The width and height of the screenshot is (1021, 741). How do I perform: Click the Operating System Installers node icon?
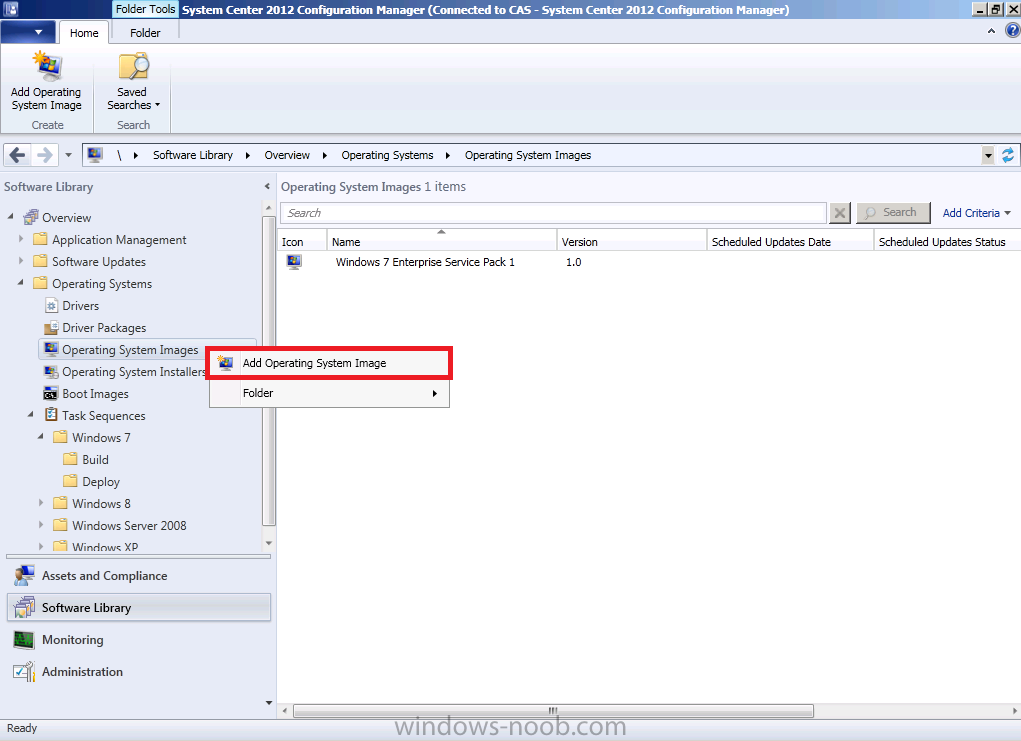51,372
